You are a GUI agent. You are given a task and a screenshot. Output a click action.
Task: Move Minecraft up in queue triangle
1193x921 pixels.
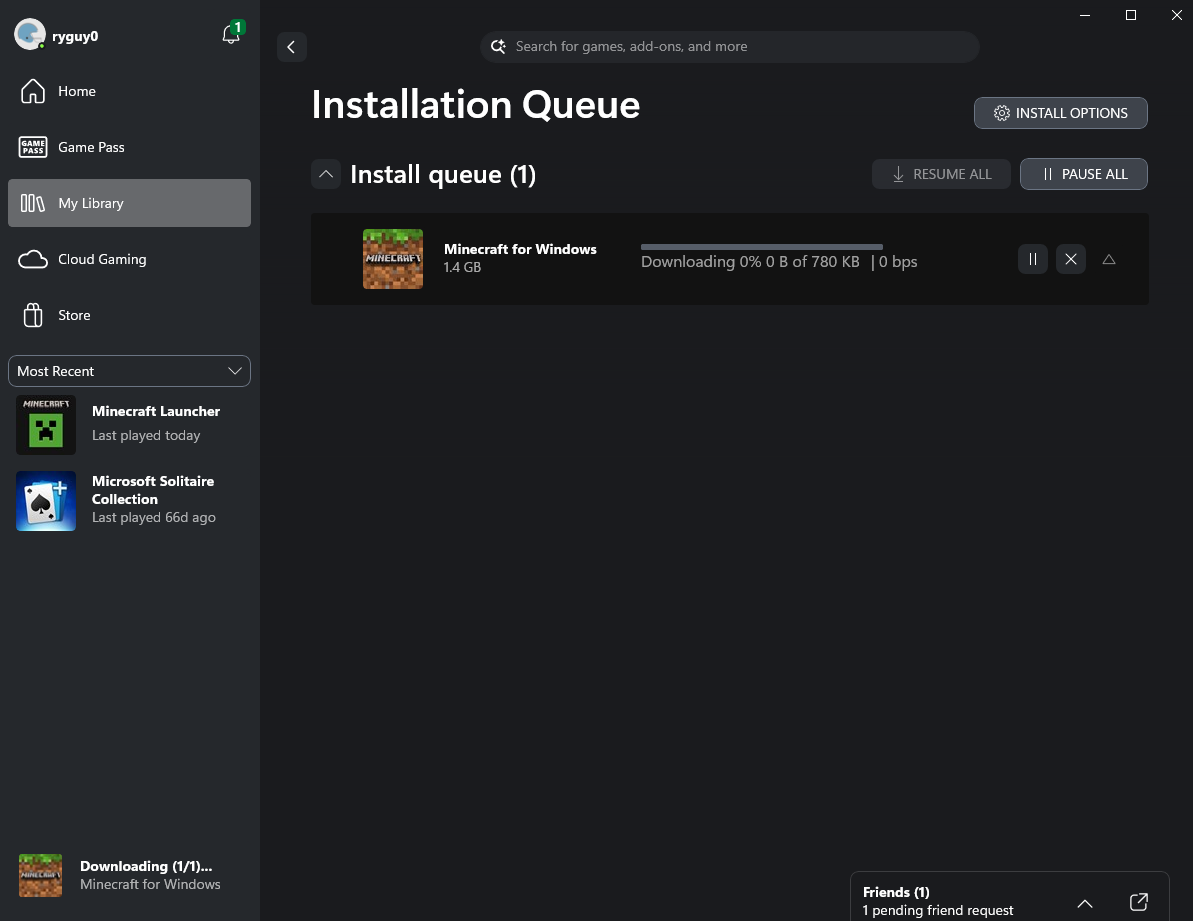(x=1109, y=259)
